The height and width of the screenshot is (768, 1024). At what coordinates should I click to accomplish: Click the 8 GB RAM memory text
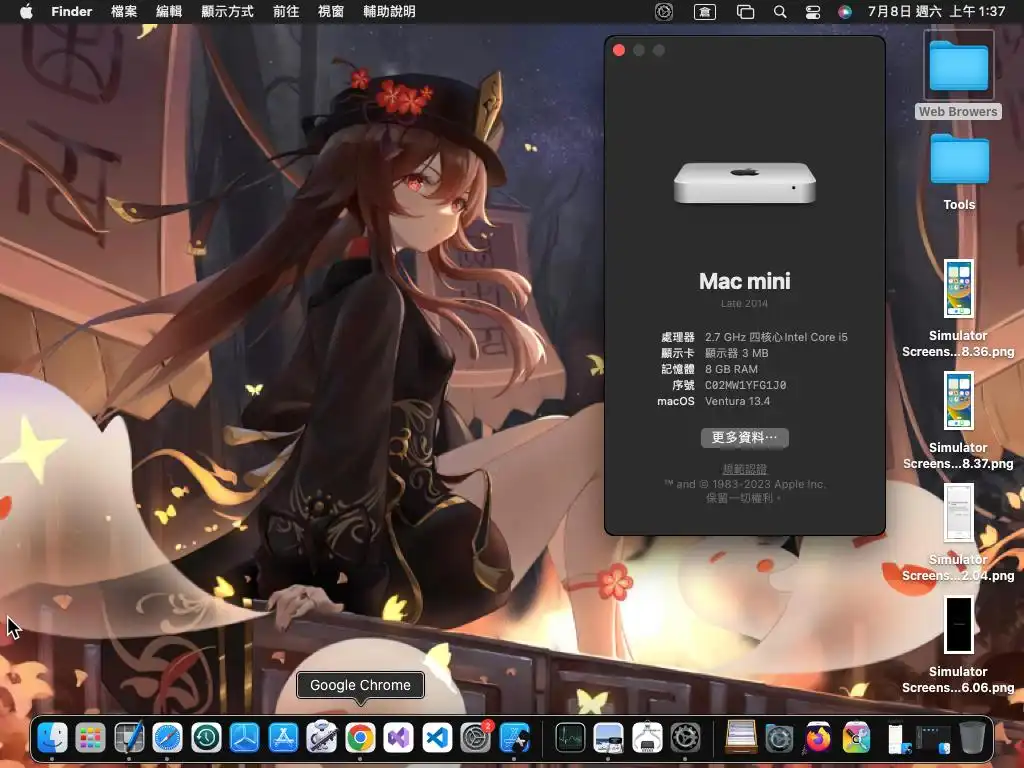[731, 369]
